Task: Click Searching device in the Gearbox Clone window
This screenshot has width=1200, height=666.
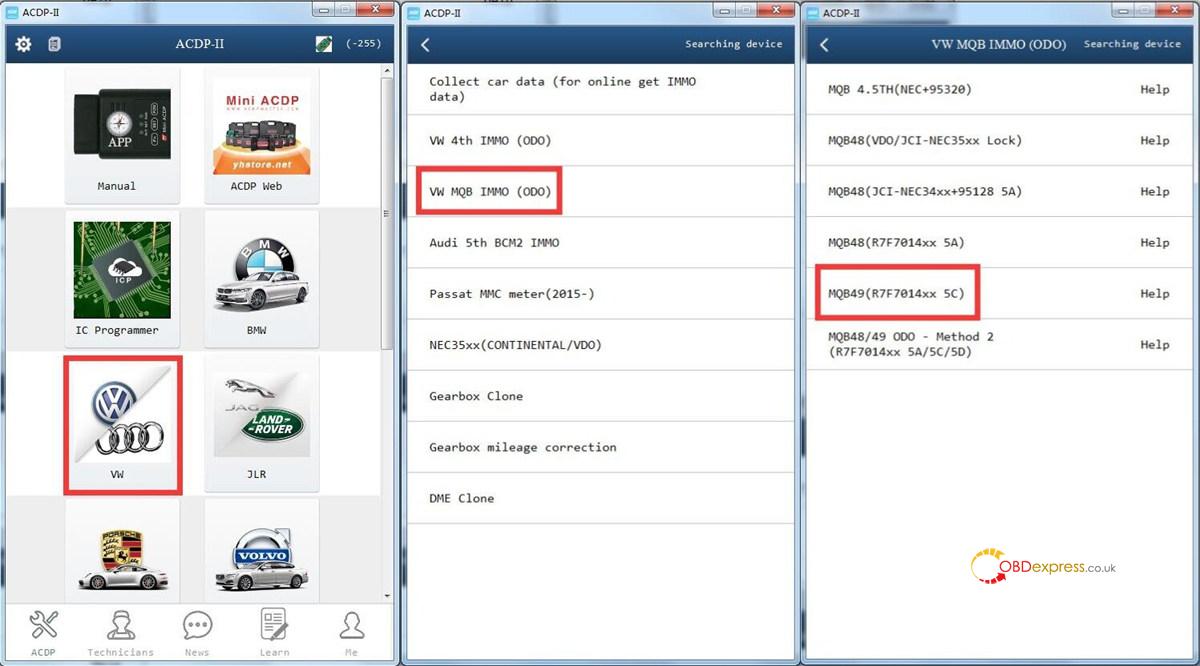Action: tap(733, 44)
